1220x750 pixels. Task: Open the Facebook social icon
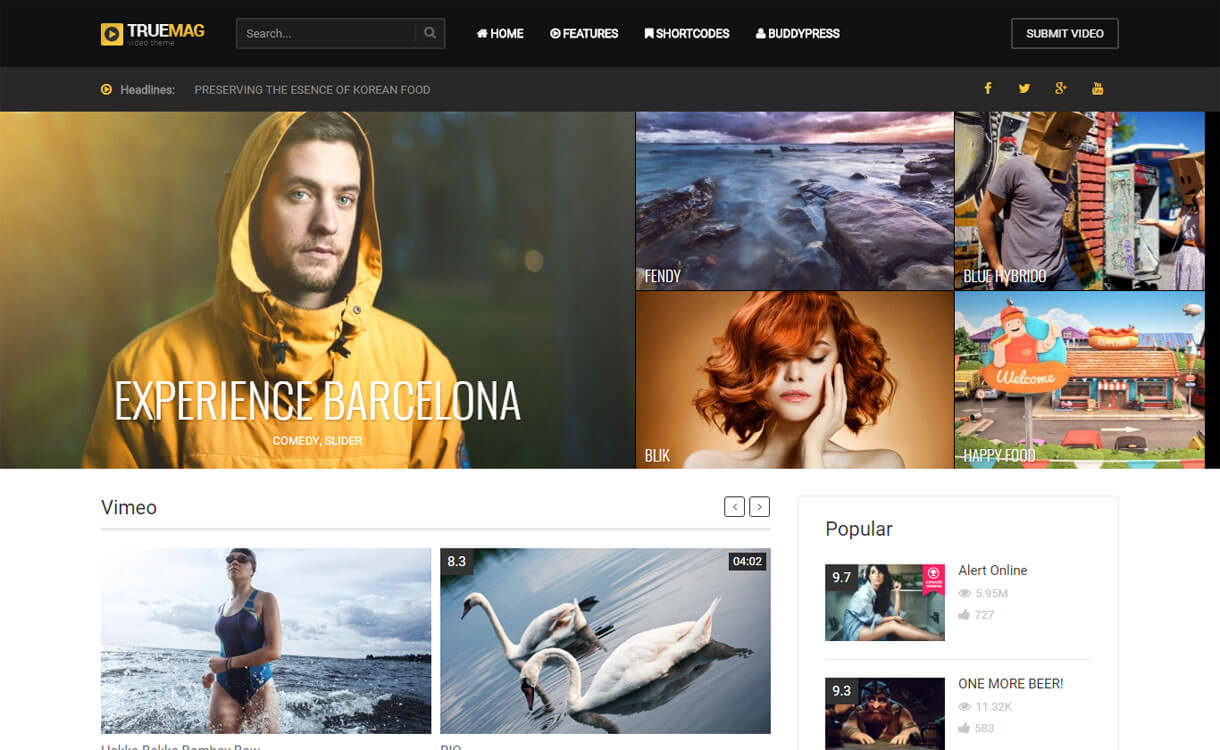pyautogui.click(x=988, y=89)
